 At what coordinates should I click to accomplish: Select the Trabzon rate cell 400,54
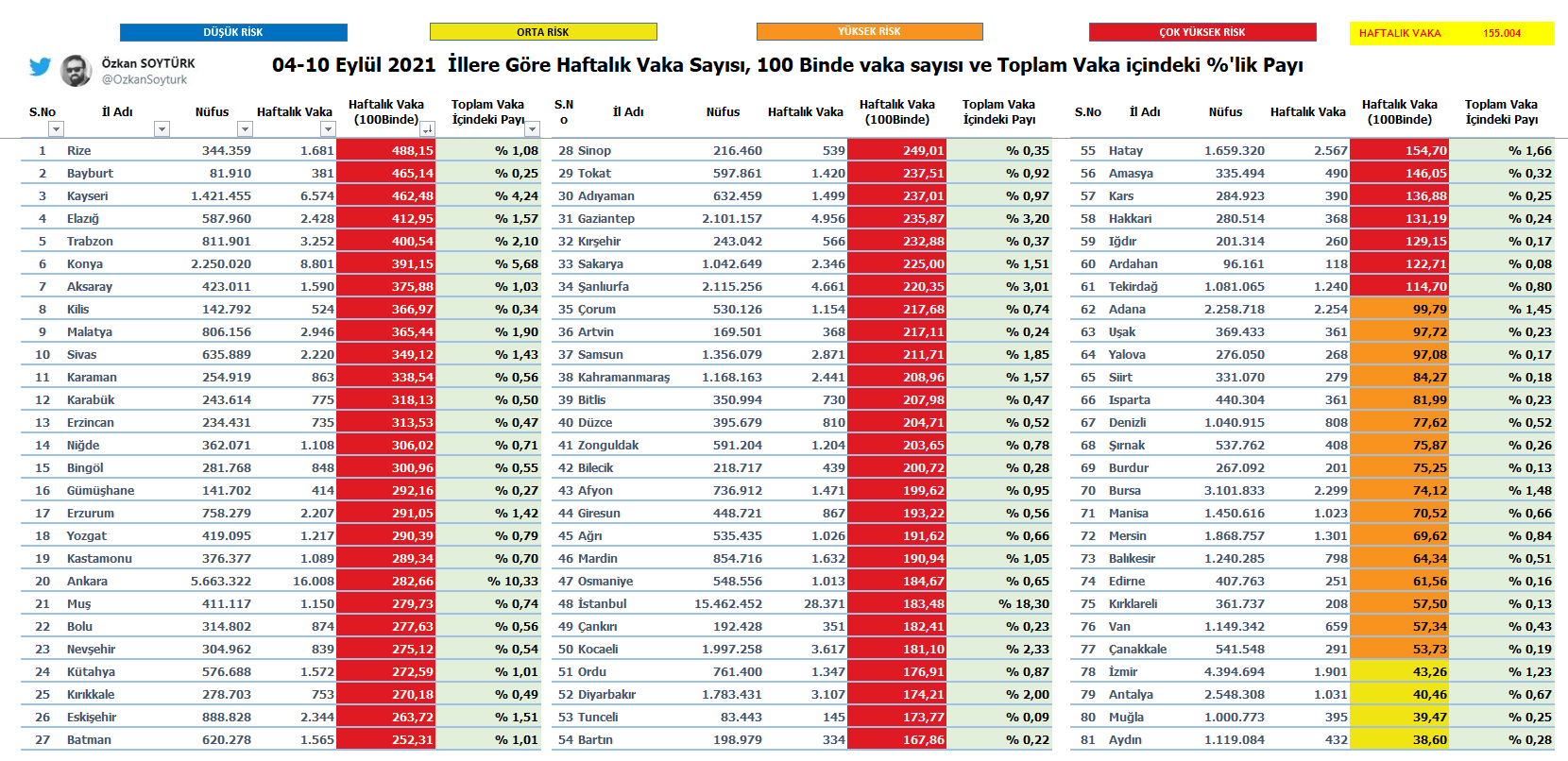[x=386, y=241]
